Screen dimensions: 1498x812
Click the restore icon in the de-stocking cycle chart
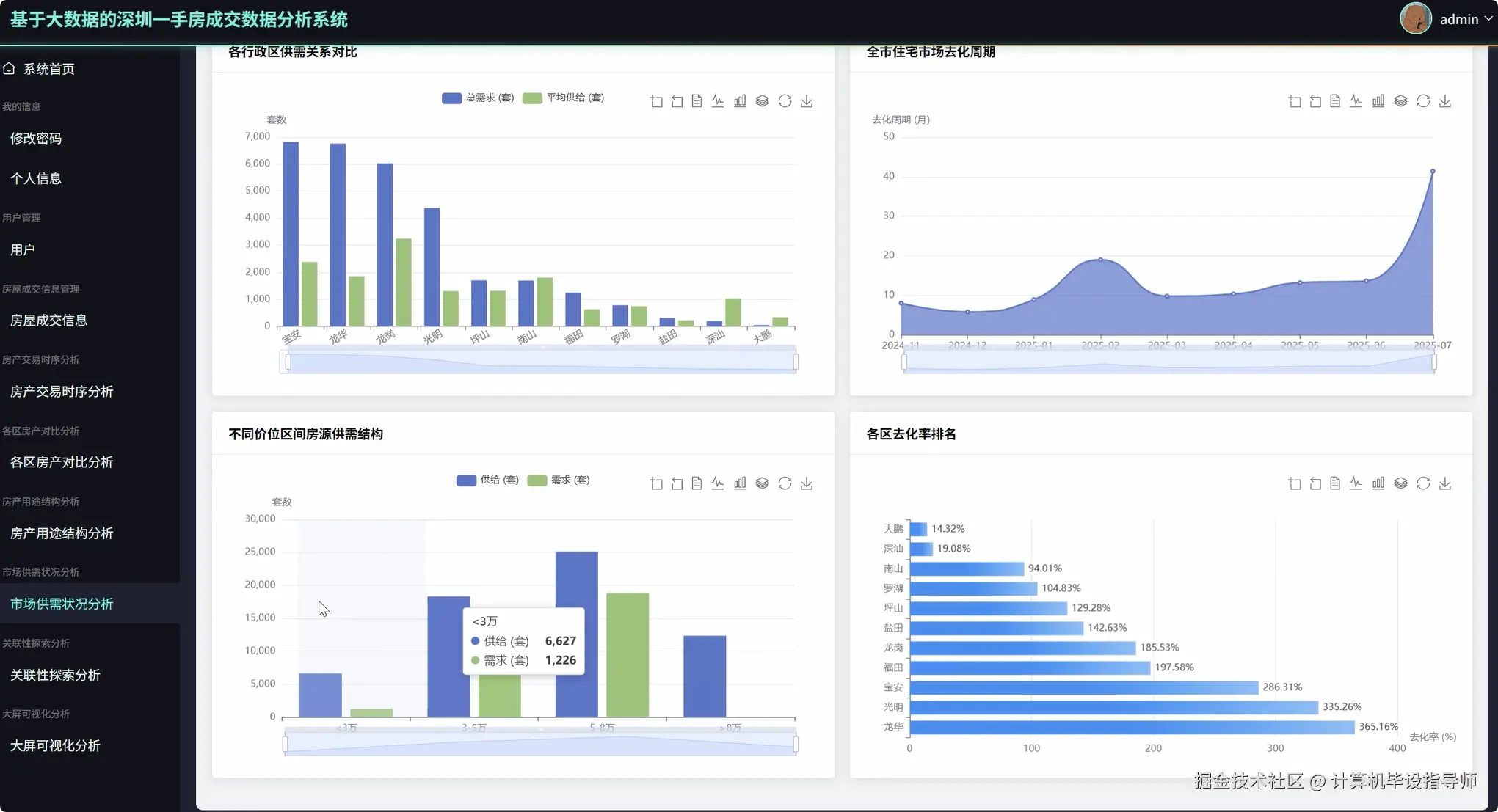tap(1423, 101)
